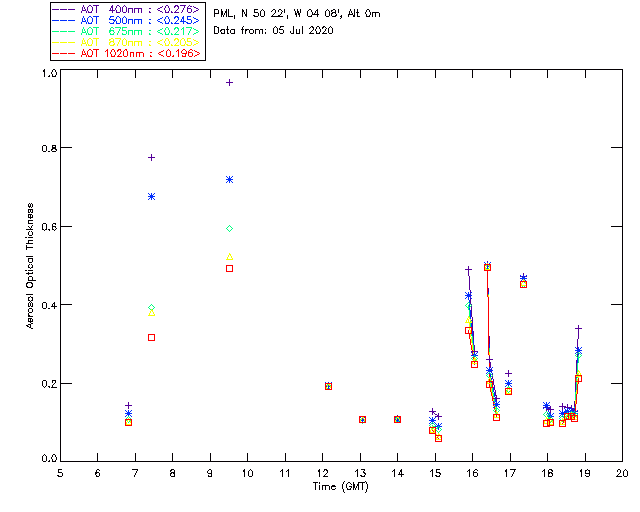The image size is (640, 512).
Task: Click the purple plus marker near 0.49 at 16h
Action: click(469, 269)
